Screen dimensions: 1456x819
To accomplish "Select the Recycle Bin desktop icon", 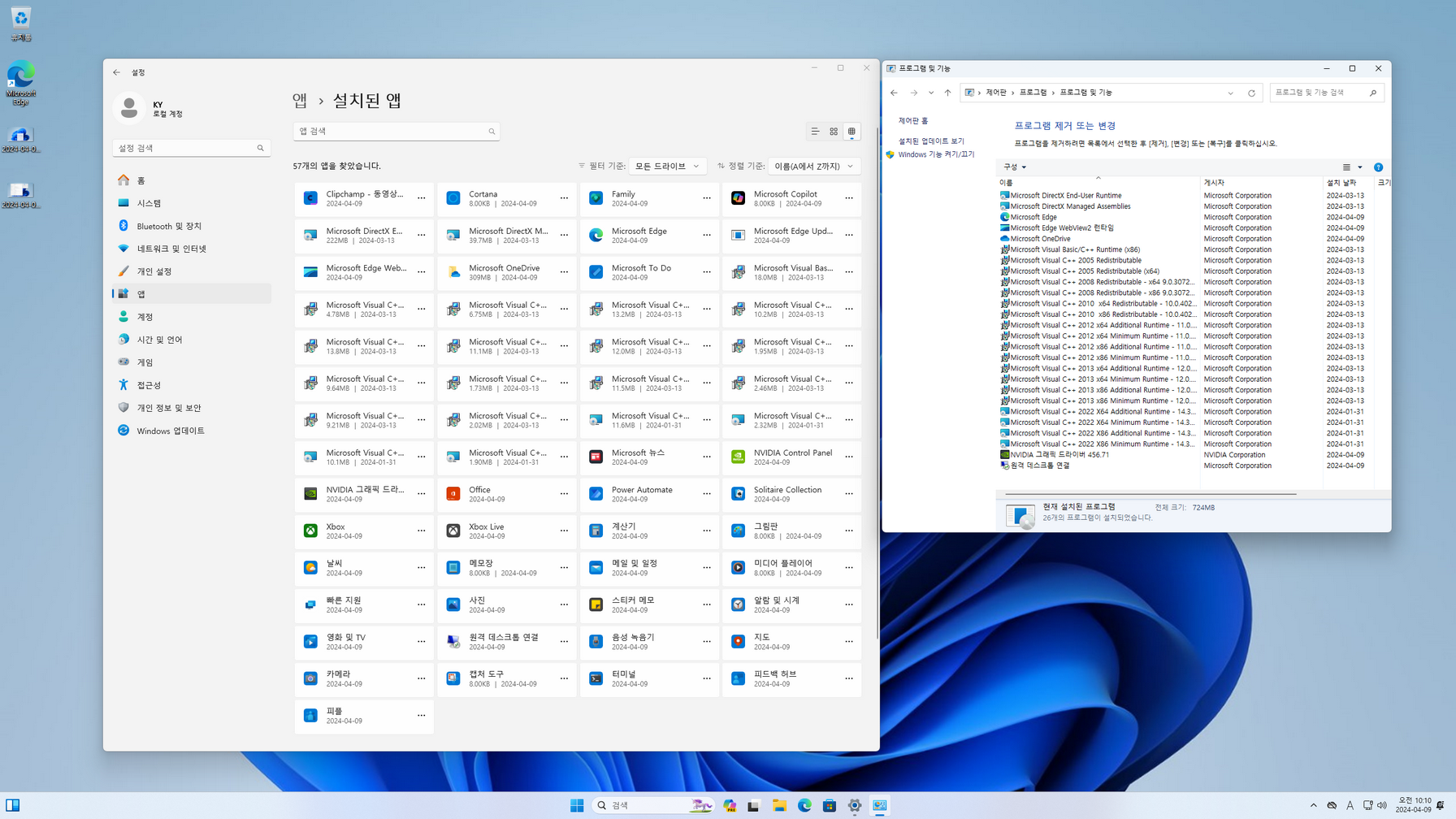I will (21, 24).
